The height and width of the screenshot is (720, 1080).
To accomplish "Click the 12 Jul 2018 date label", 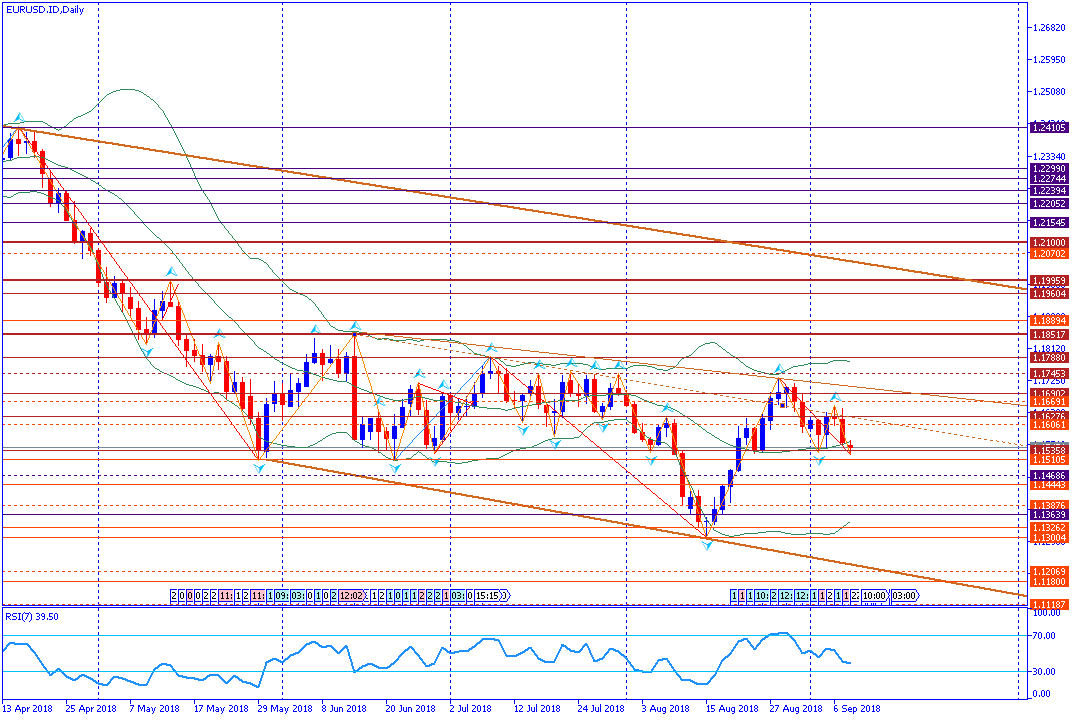I will (x=537, y=709).
